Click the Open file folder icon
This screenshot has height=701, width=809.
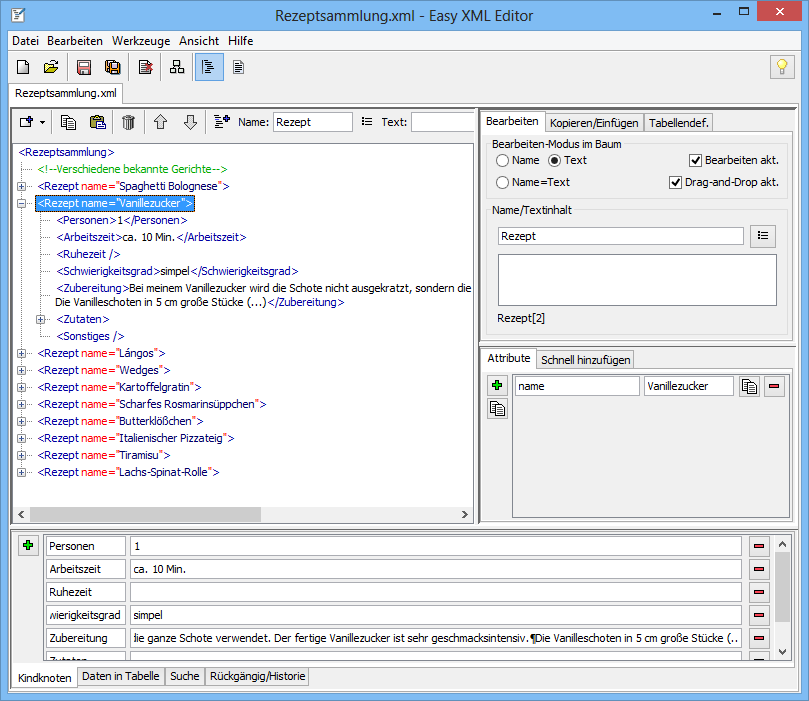pos(51,67)
